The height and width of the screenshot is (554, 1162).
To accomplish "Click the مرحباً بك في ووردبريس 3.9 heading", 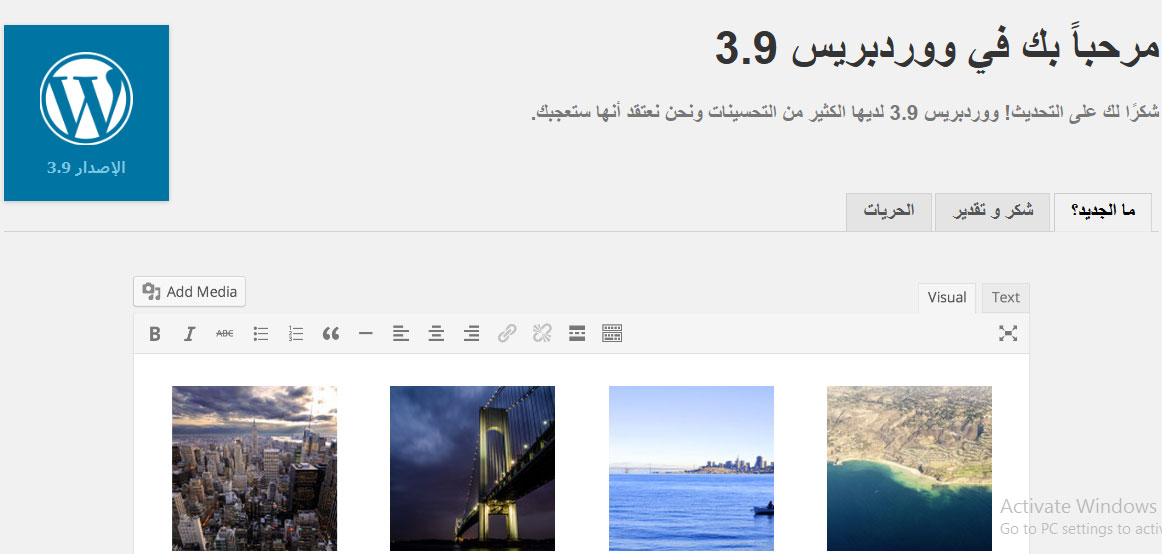I will [x=938, y=49].
